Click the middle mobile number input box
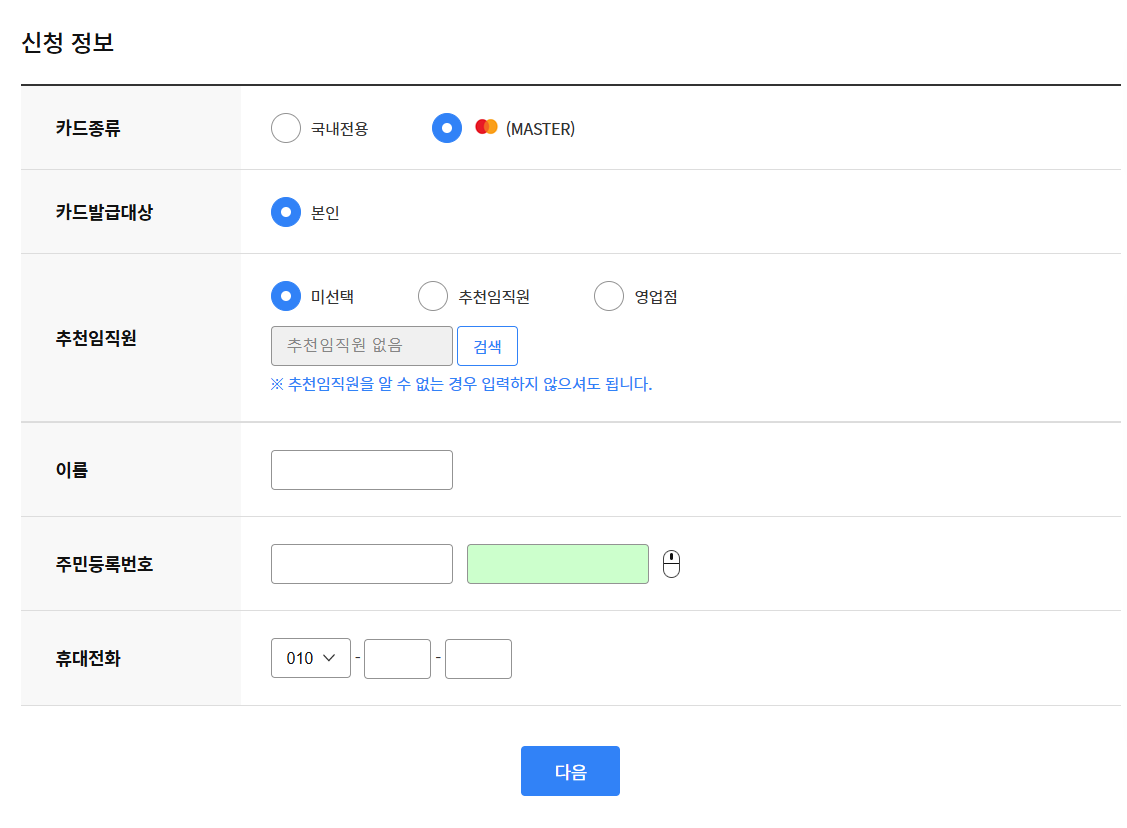 397,658
